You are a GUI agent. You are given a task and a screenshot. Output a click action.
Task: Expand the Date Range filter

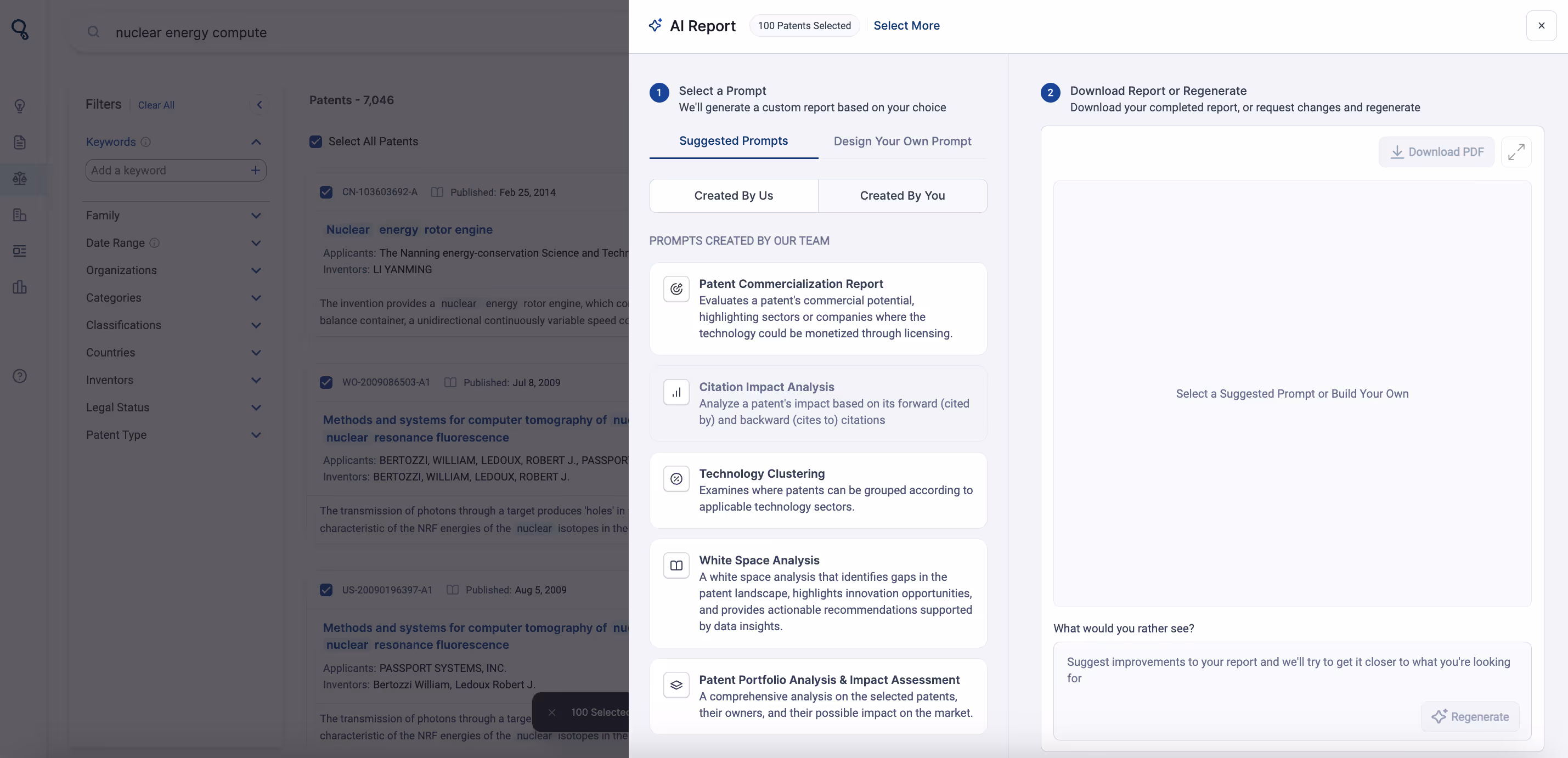point(256,243)
